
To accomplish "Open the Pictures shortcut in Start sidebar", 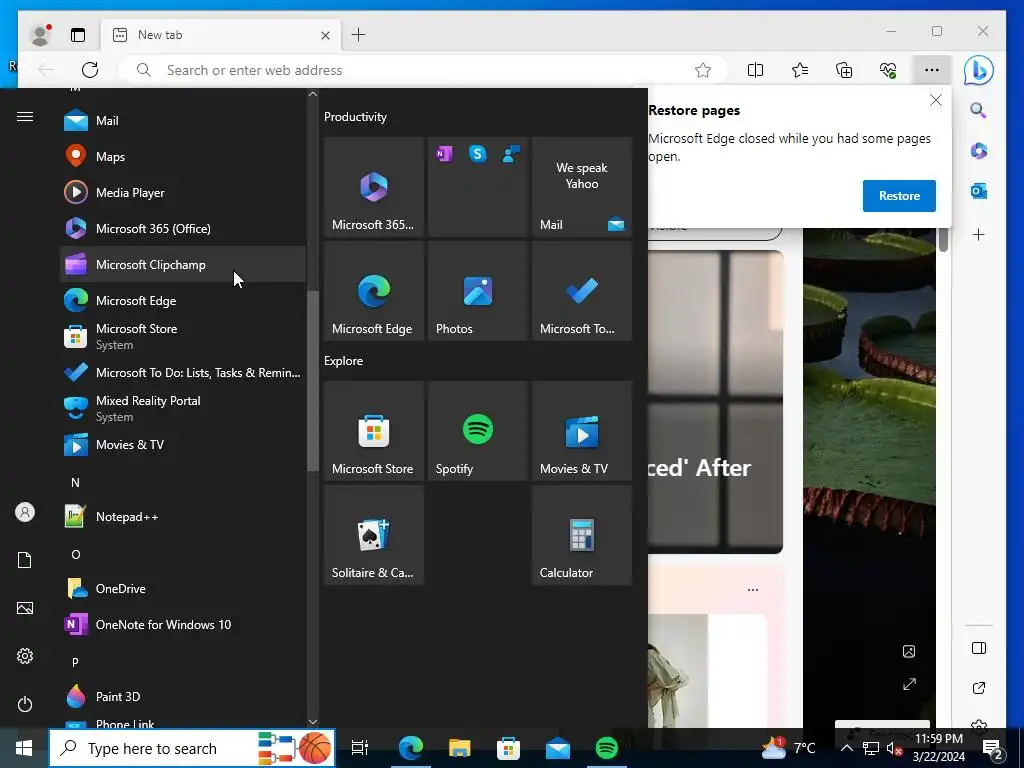I will pos(25,608).
